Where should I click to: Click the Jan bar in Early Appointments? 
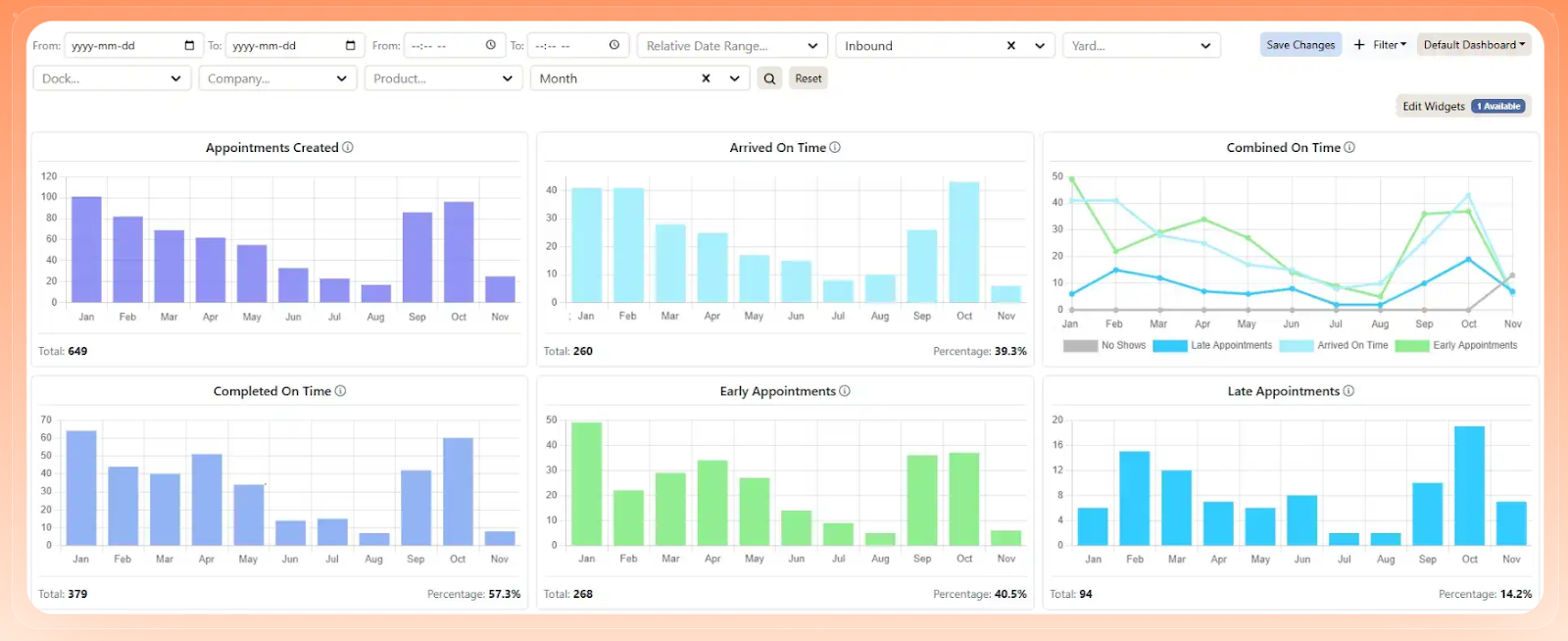[586, 483]
